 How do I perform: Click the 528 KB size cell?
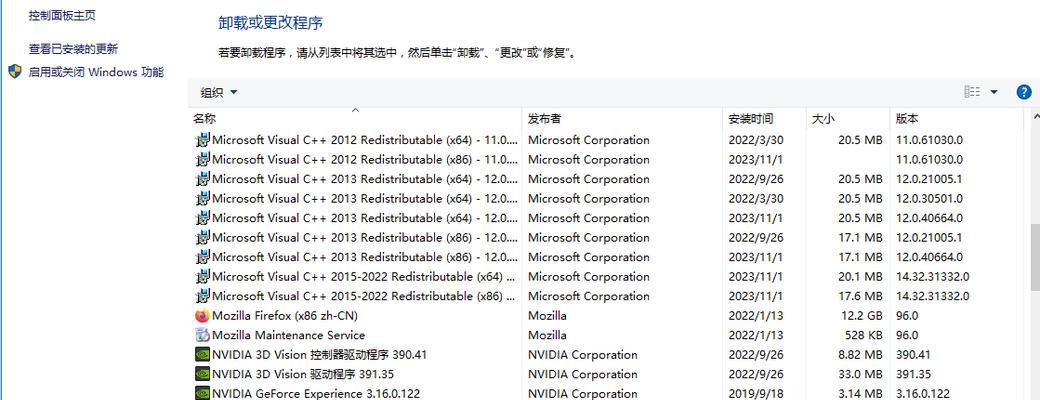864,335
